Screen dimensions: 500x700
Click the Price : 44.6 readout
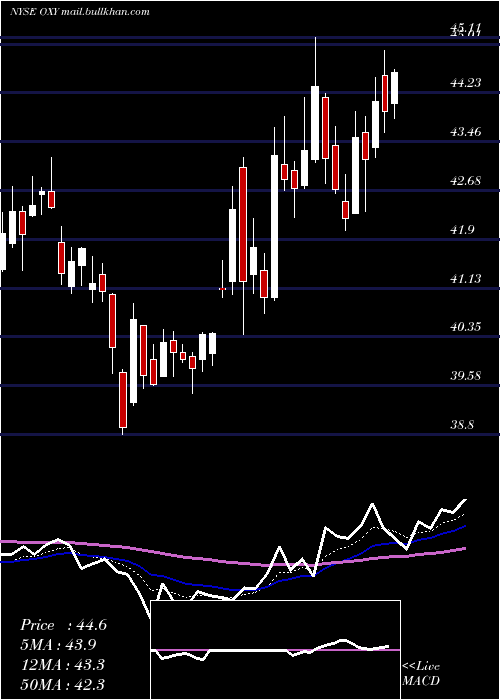63,625
